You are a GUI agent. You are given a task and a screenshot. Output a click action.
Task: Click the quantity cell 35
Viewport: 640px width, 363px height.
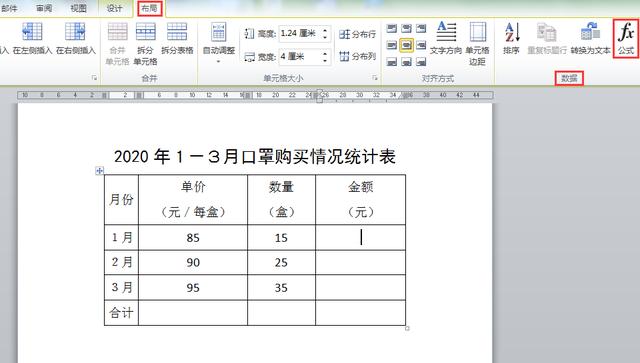point(281,288)
